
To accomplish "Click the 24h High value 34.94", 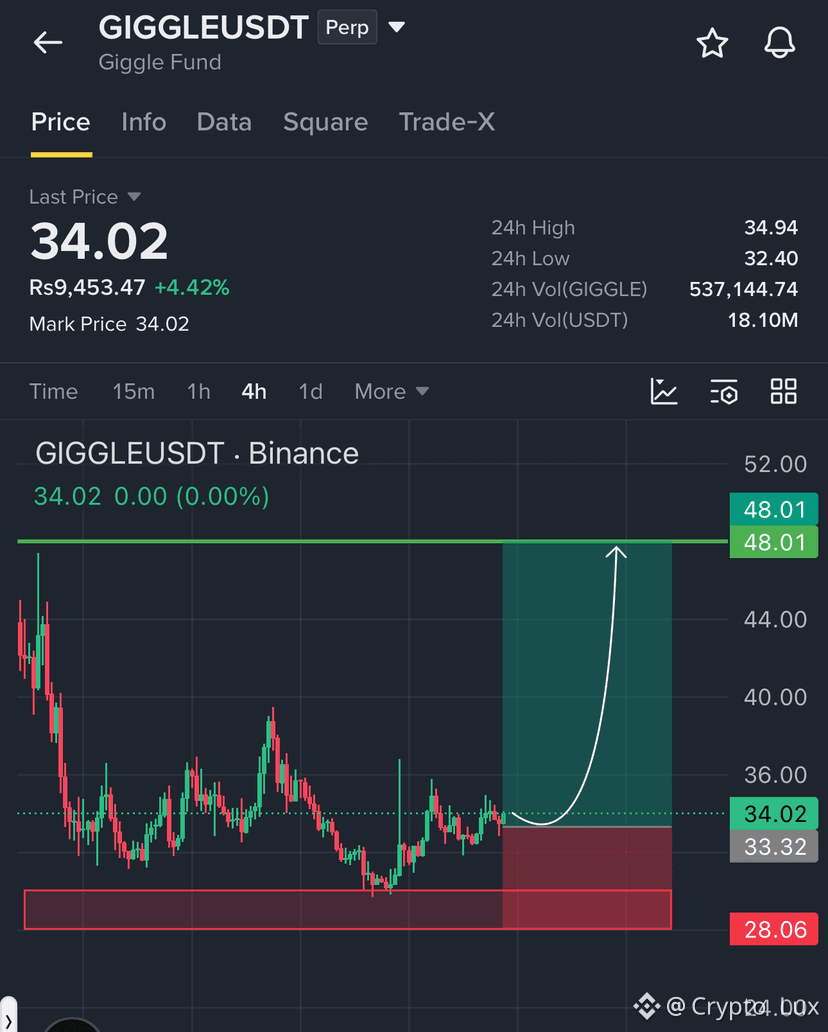I will click(x=771, y=228).
